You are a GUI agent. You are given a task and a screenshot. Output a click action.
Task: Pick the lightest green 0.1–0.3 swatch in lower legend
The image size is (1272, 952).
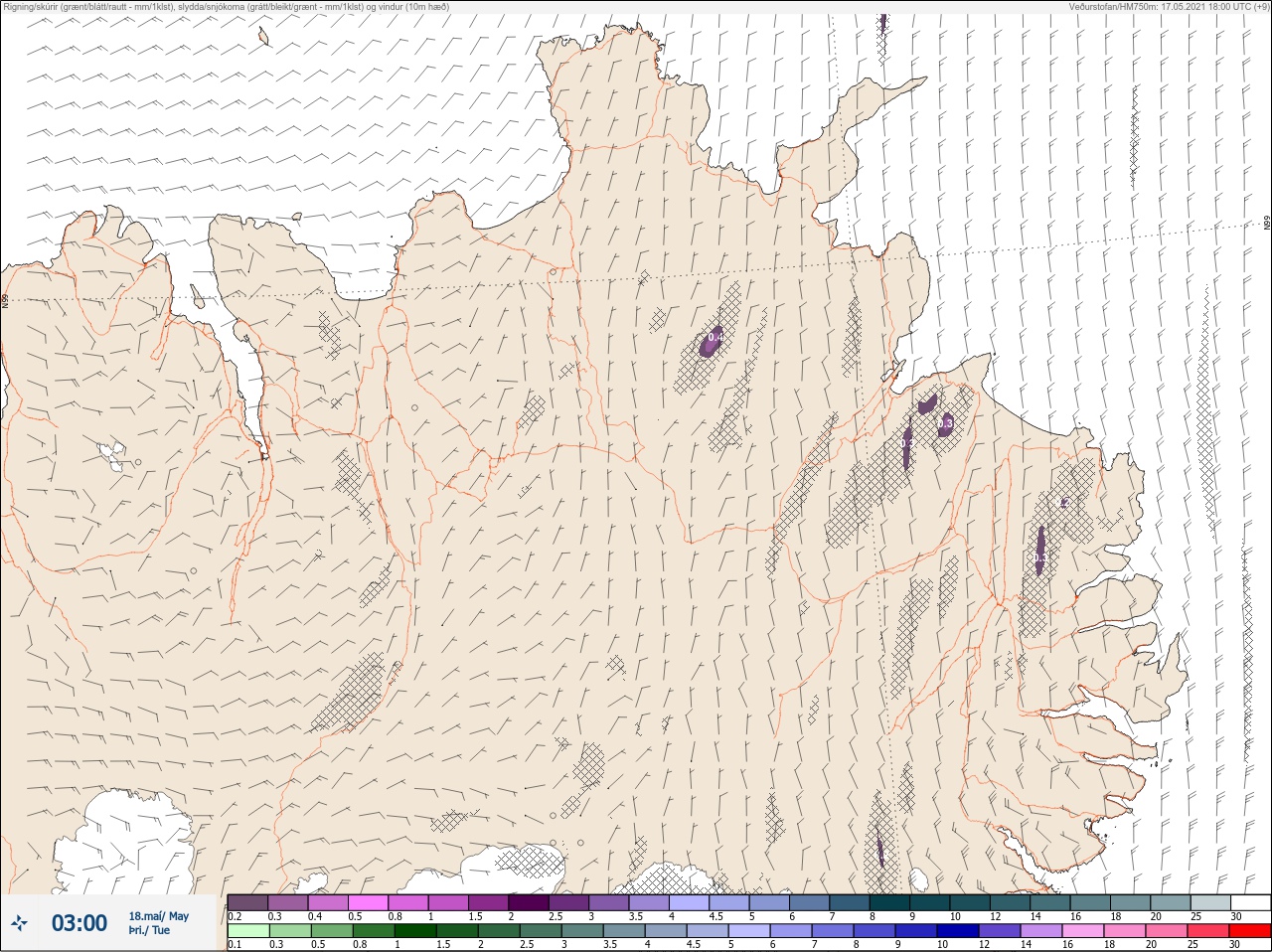pyautogui.click(x=247, y=931)
